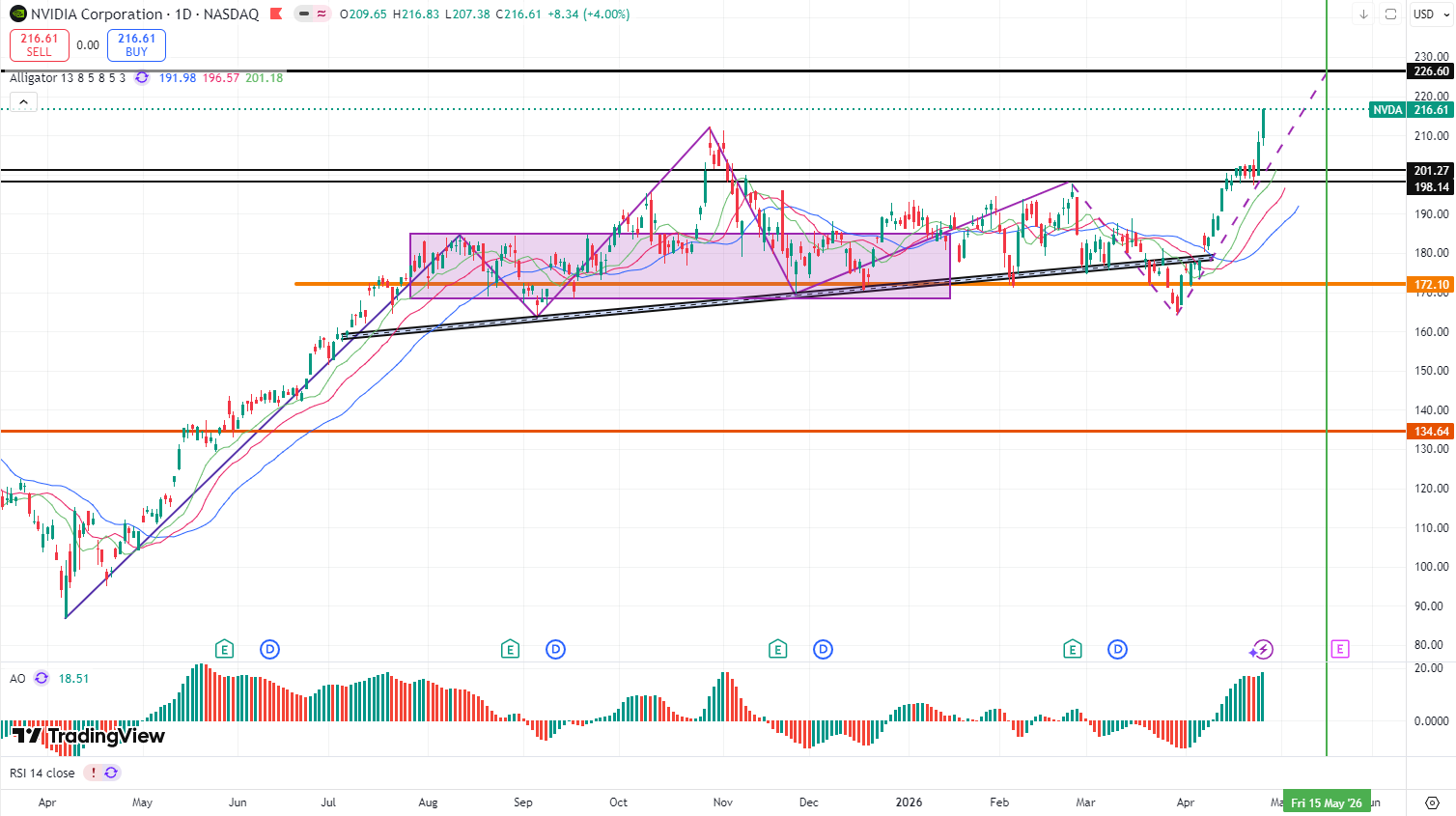Open chart time axis settings gear

[1432, 802]
